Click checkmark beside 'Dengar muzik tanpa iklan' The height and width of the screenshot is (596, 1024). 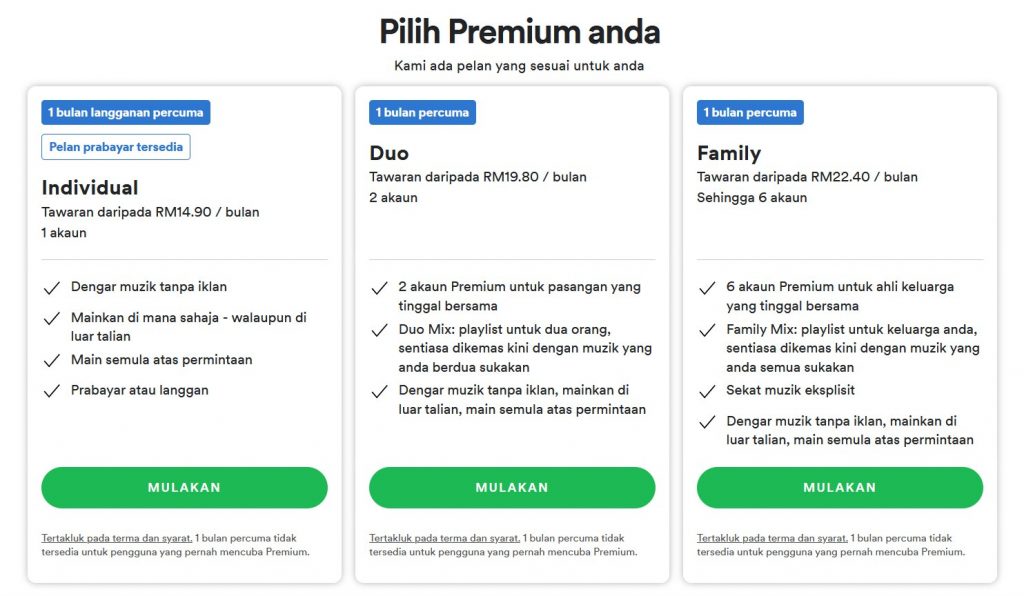coord(52,288)
